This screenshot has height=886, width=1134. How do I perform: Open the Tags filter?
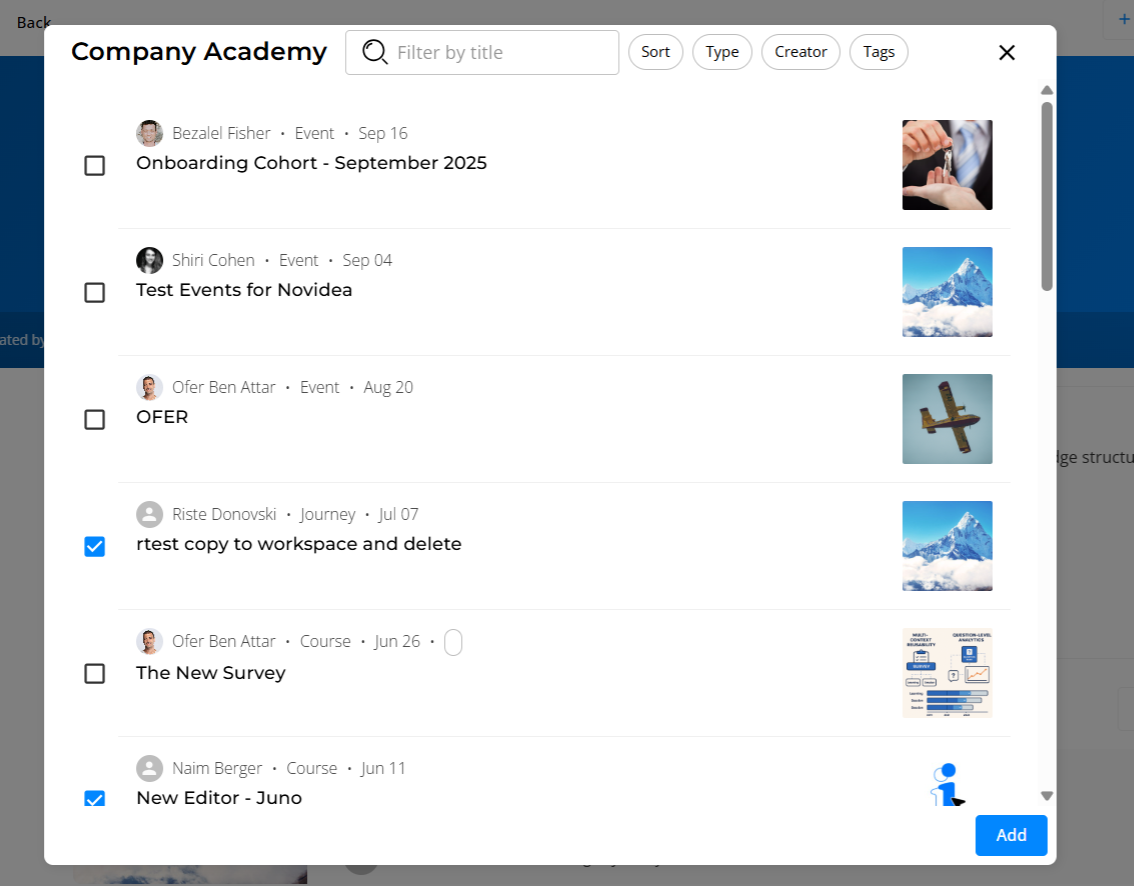pyautogui.click(x=878, y=52)
